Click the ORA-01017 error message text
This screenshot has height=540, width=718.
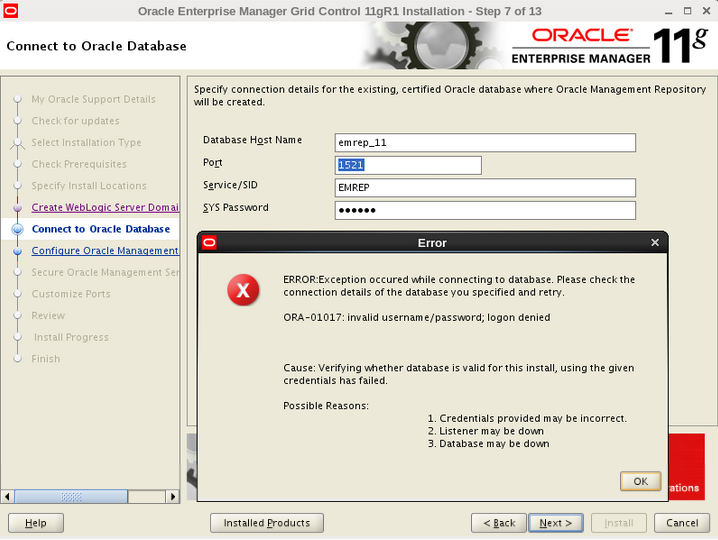click(x=417, y=317)
